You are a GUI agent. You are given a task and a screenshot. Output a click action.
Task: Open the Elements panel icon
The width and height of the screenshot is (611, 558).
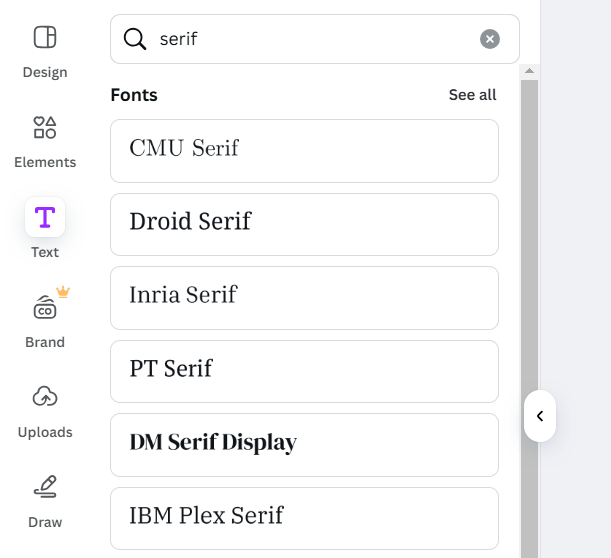pyautogui.click(x=45, y=128)
